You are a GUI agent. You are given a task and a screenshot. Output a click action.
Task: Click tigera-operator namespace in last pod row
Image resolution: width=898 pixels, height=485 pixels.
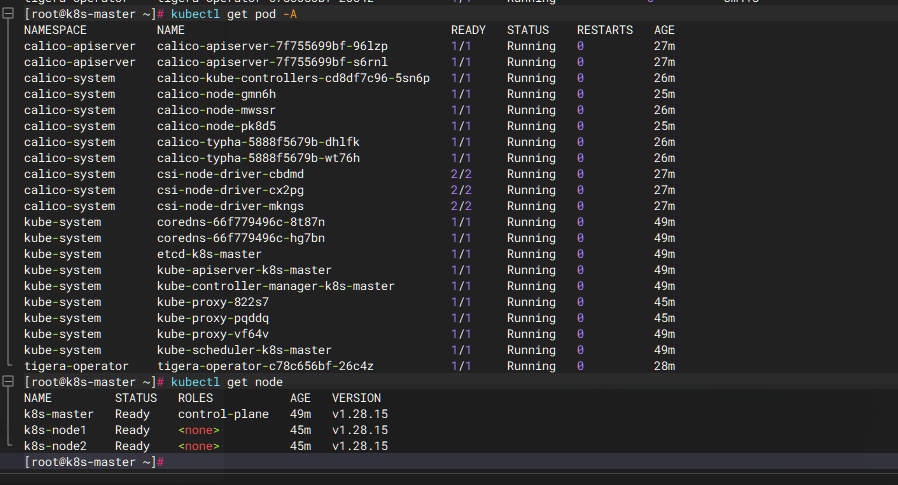point(76,366)
